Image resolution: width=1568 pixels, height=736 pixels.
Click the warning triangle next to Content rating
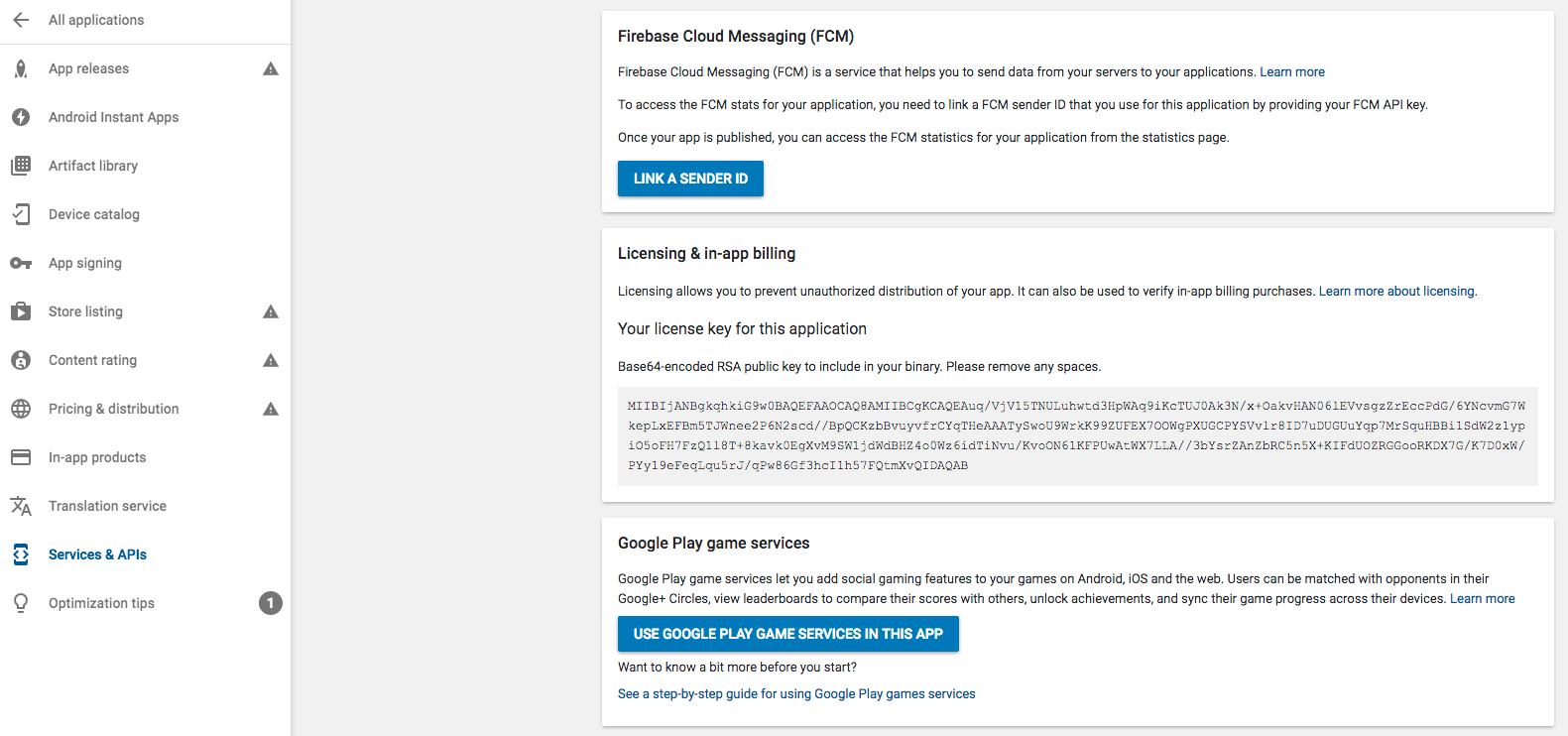point(271,360)
